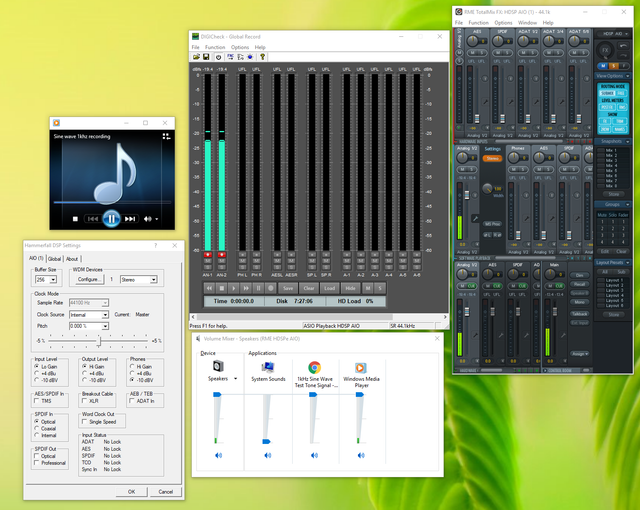The height and width of the screenshot is (510, 640).
Task: Click System Sounds volume slider handle
Action: pos(266,441)
